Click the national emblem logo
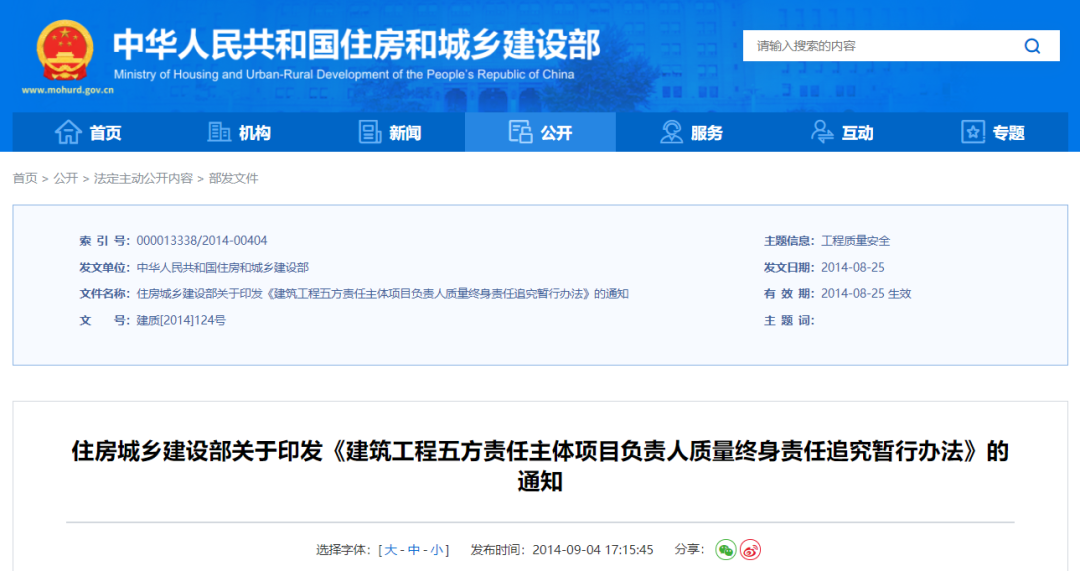The width and height of the screenshot is (1080, 571). (x=65, y=50)
